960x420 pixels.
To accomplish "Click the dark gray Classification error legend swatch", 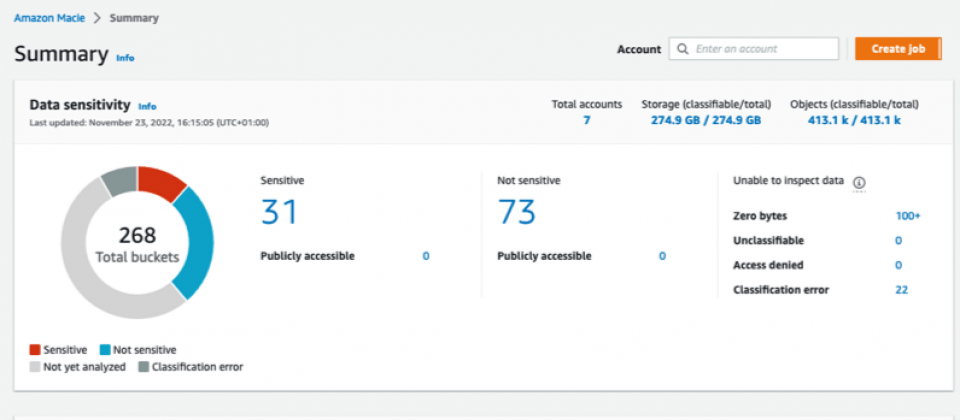I will [x=143, y=367].
